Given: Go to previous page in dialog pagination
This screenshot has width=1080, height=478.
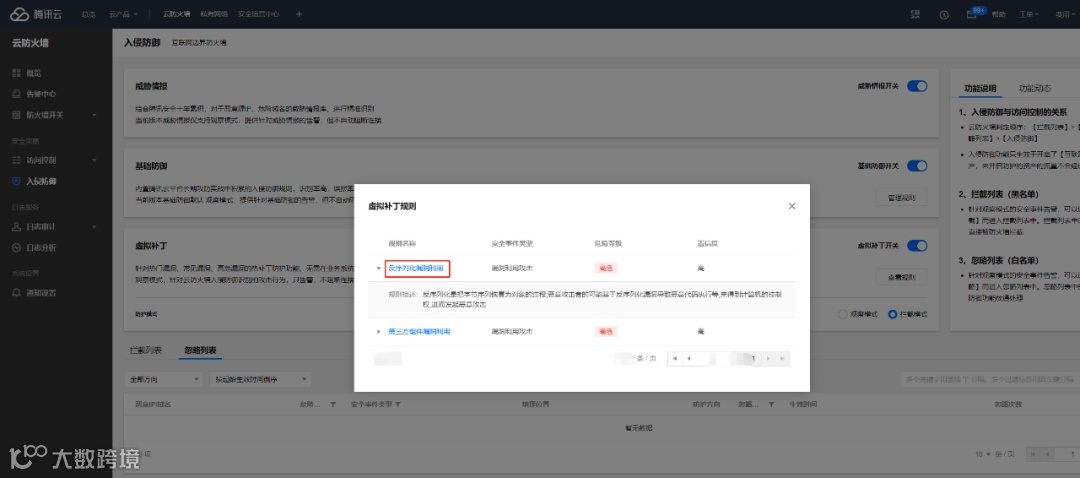Looking at the screenshot, I should tap(689, 359).
